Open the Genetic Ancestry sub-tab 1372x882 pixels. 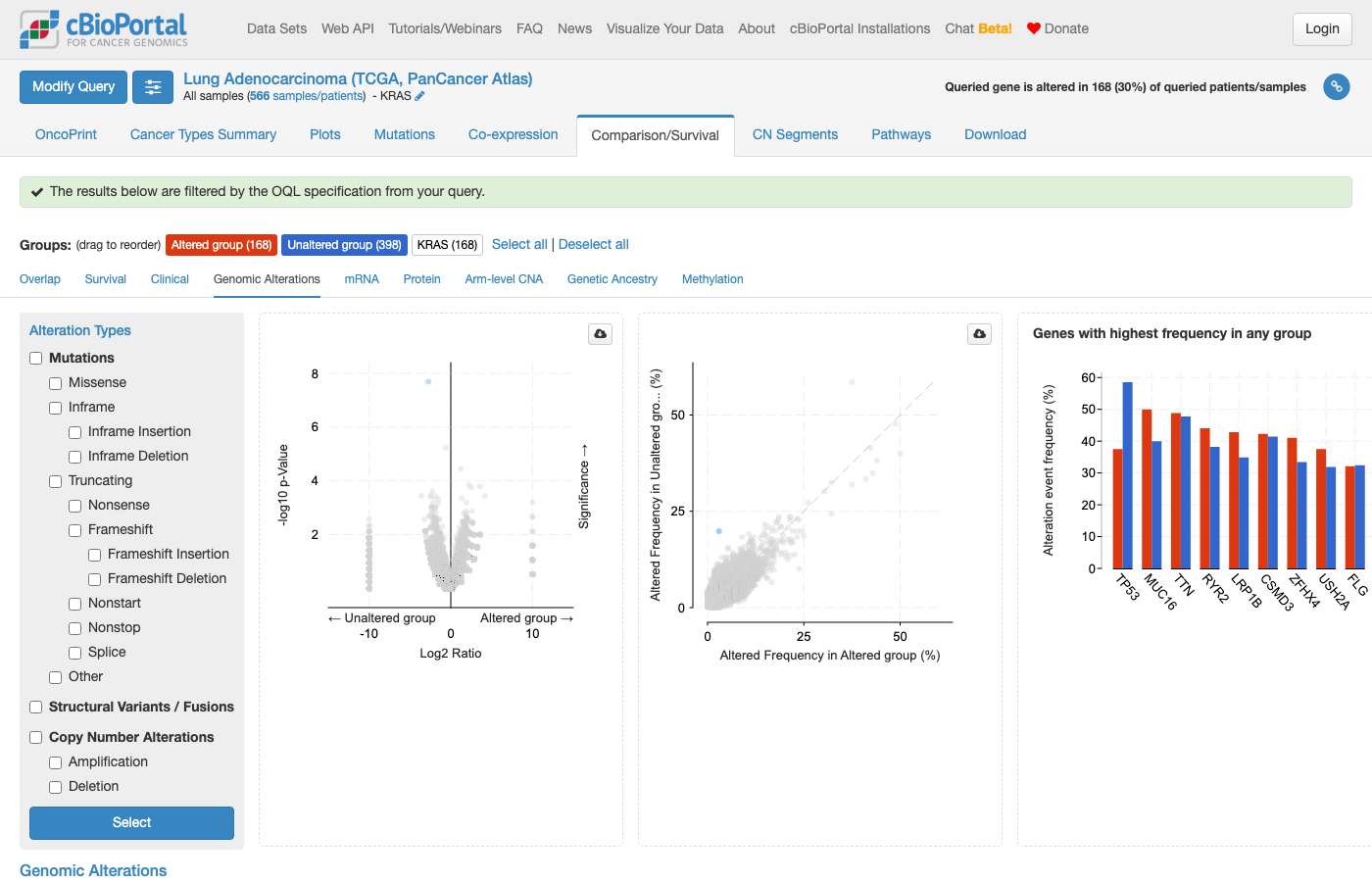pyautogui.click(x=612, y=279)
